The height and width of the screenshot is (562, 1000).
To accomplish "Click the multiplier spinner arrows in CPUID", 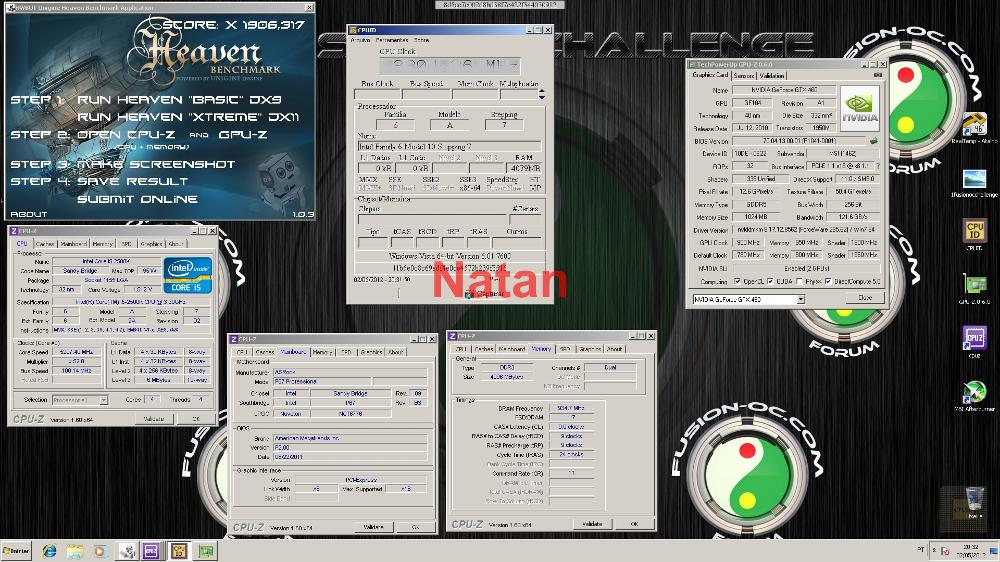I will click(x=541, y=94).
